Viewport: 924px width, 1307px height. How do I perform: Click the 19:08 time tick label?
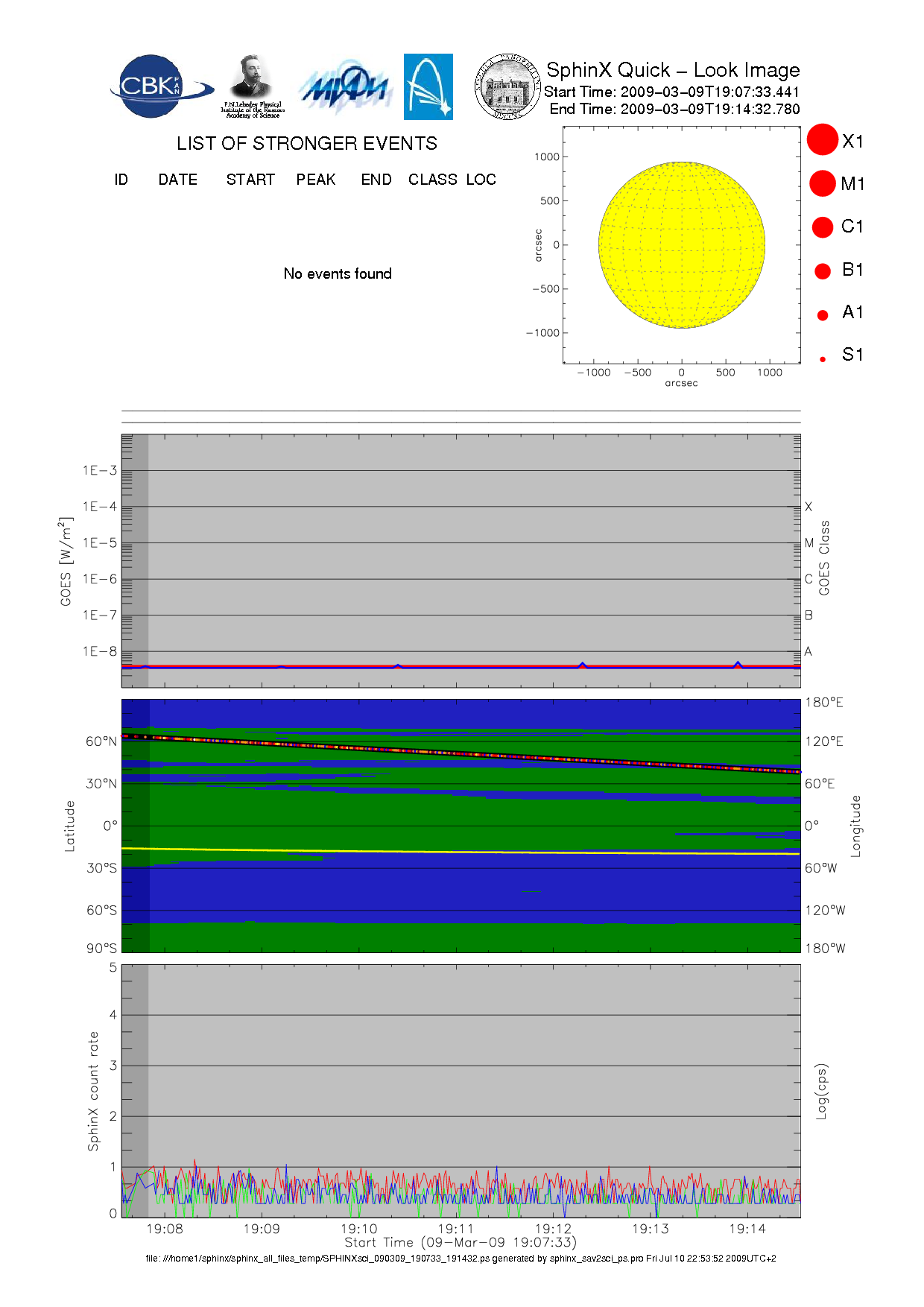[x=165, y=1229]
